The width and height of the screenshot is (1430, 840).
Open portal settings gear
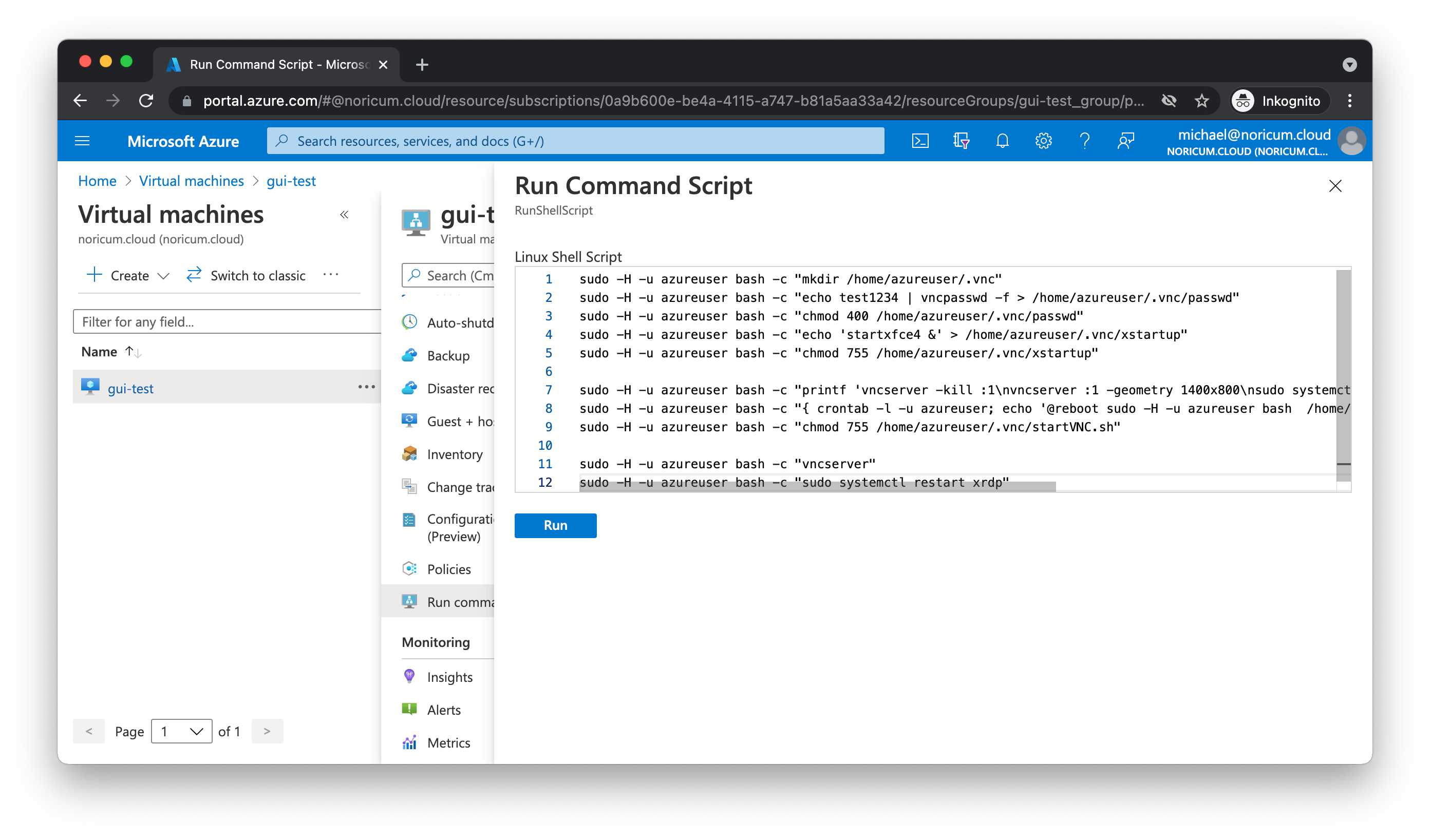tap(1043, 141)
